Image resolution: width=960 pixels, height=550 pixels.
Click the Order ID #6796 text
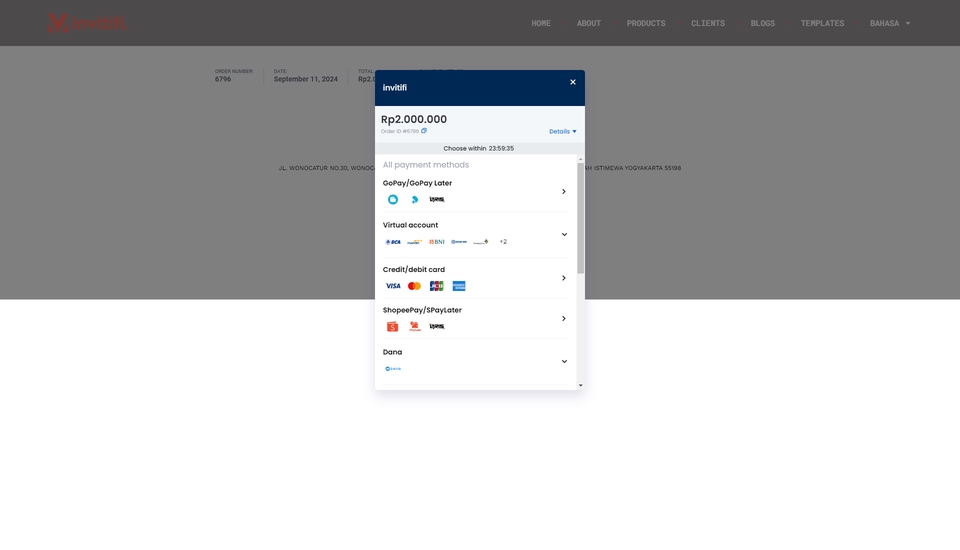click(x=400, y=131)
